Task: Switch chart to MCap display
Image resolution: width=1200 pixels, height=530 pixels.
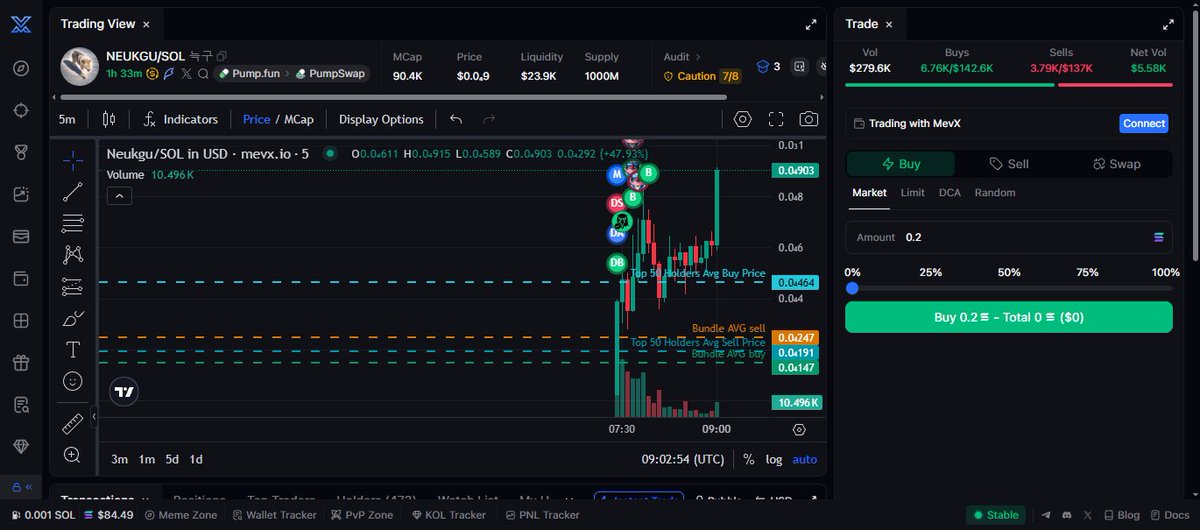Action: [x=299, y=119]
